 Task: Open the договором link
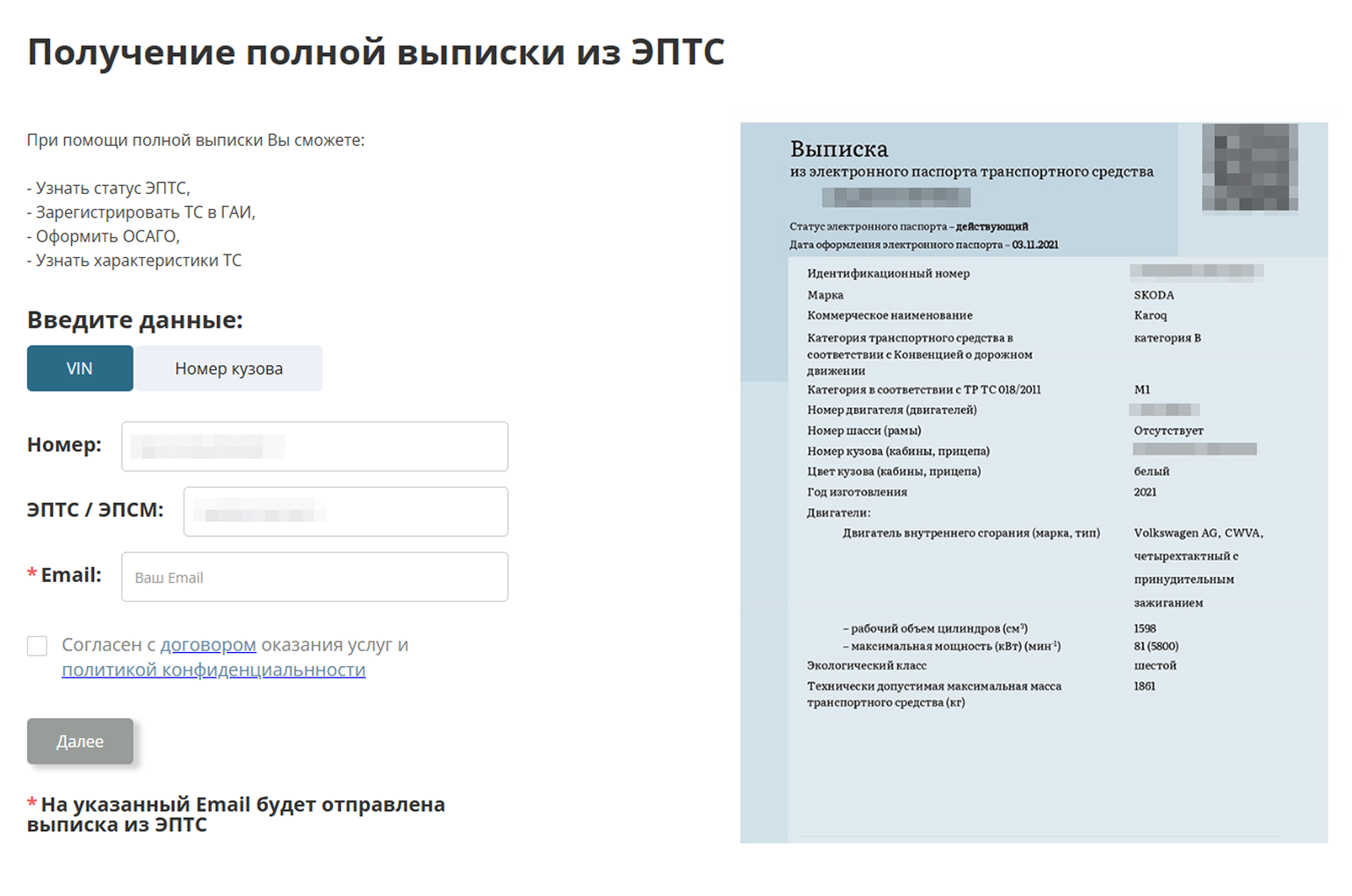pyautogui.click(x=208, y=644)
